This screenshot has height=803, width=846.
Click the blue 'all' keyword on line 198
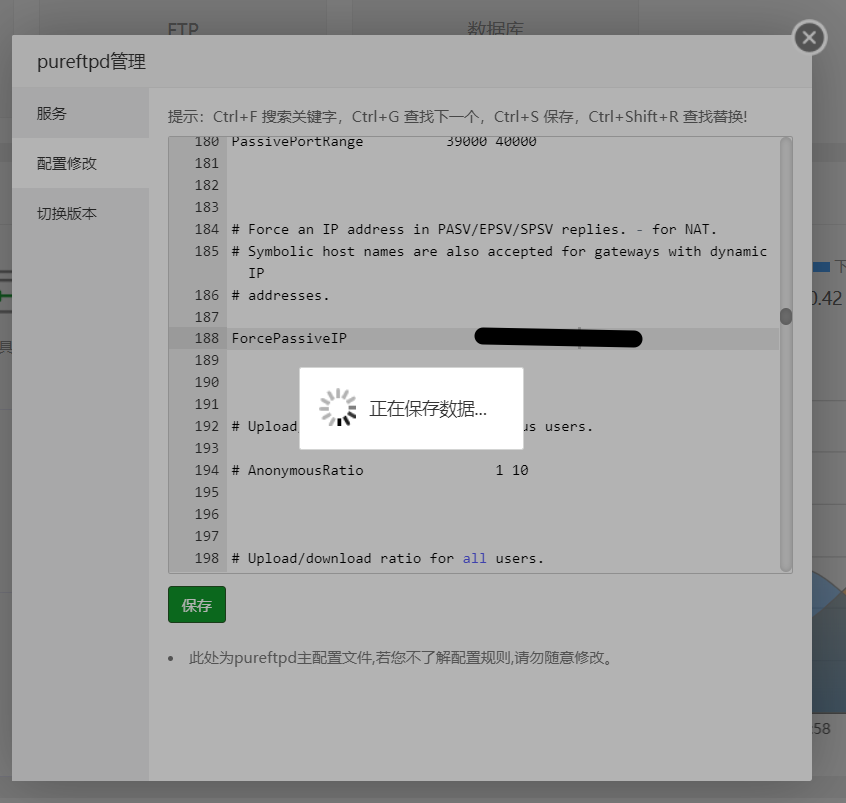pos(474,559)
